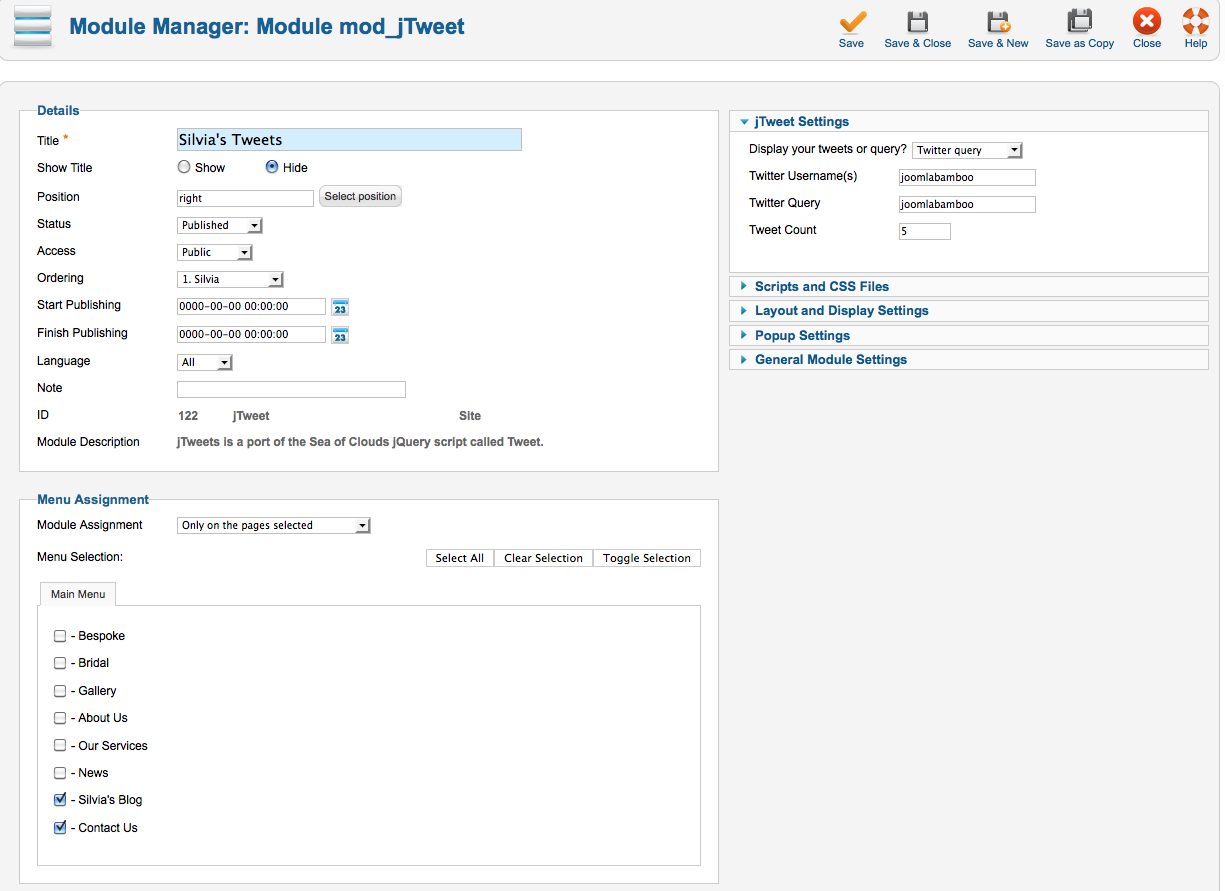Image resolution: width=1225 pixels, height=891 pixels.
Task: Open the Display your tweets or query dropdown
Action: pyautogui.click(x=967, y=150)
